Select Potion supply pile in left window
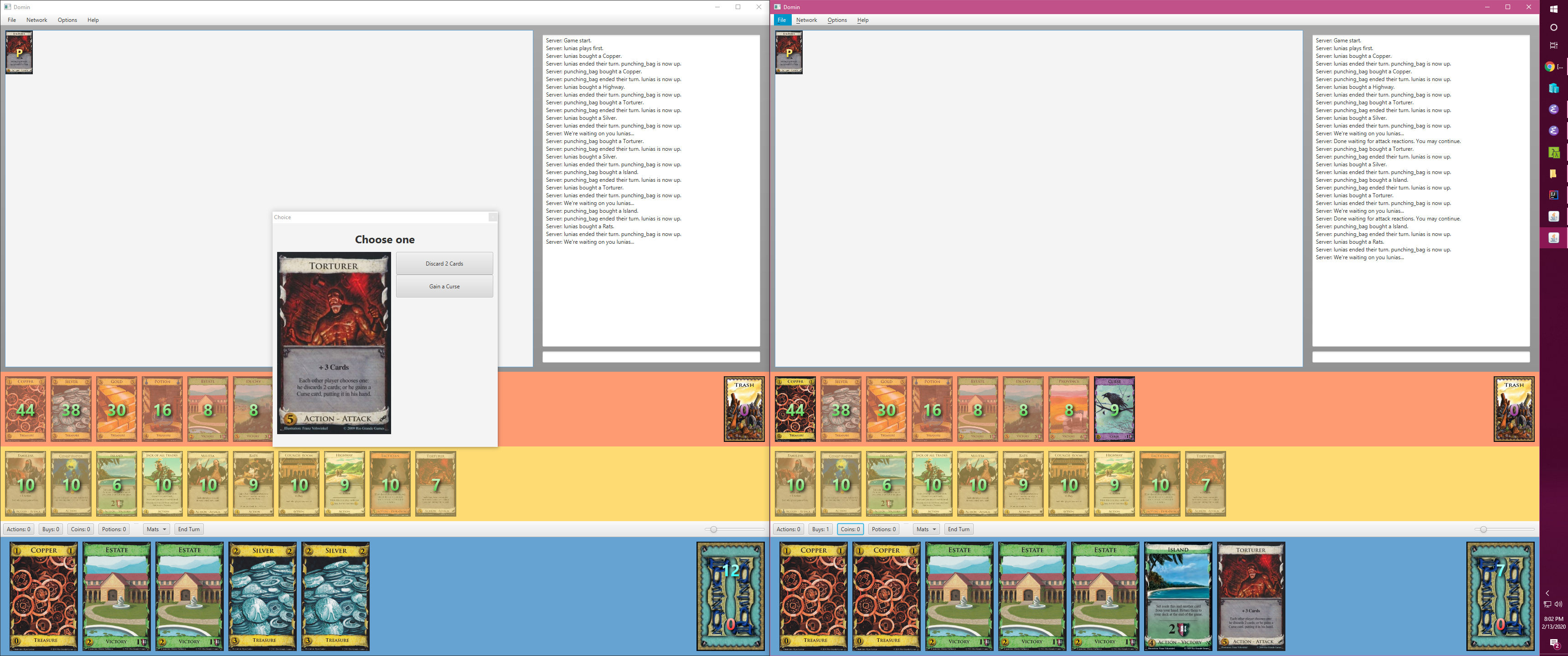1568x656 pixels. point(162,409)
